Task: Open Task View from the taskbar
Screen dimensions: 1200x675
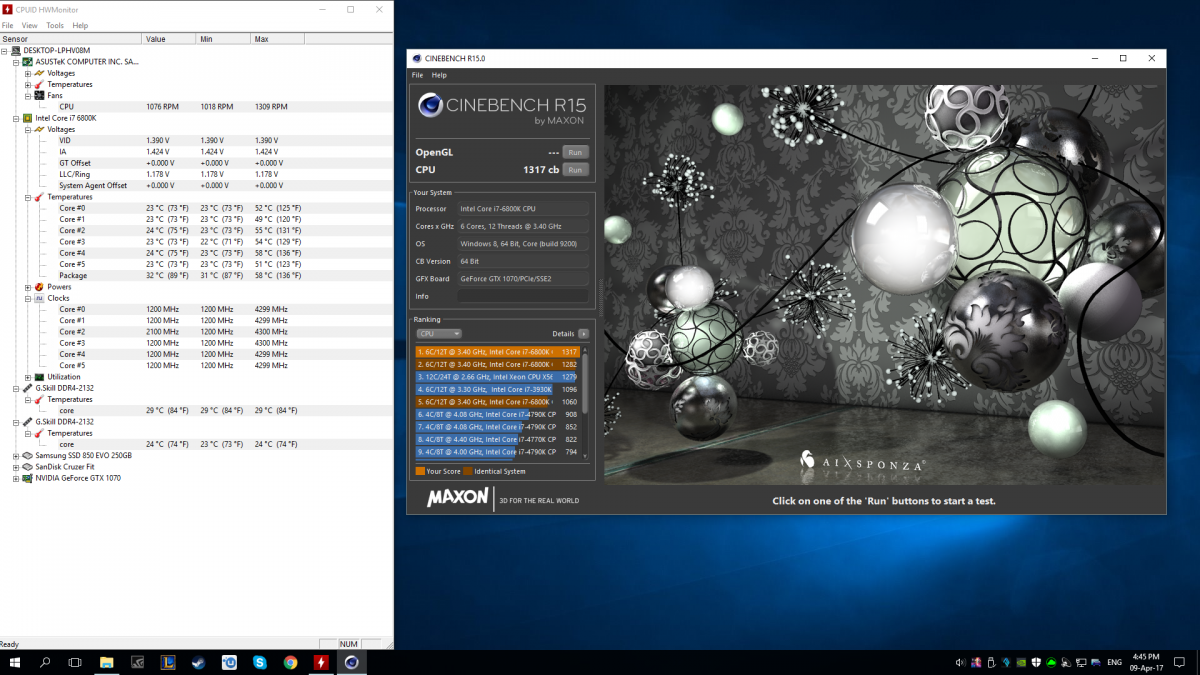Action: click(x=75, y=662)
